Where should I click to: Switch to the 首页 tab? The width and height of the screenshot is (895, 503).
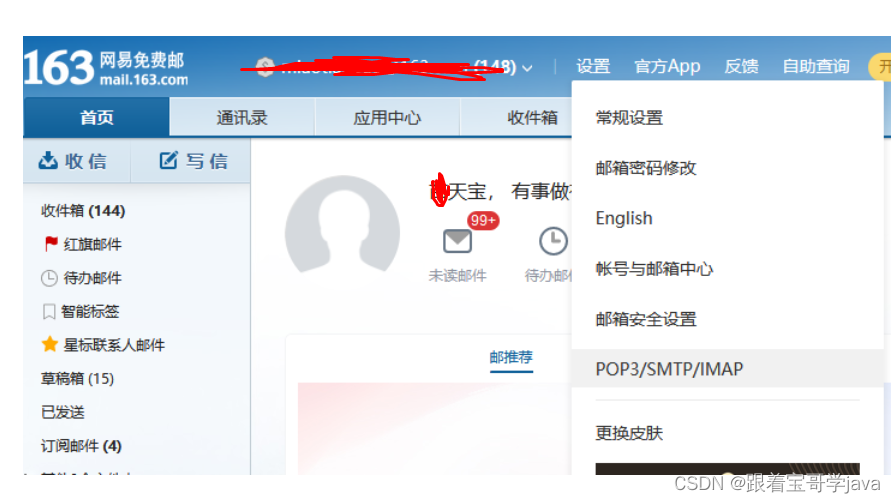96,117
